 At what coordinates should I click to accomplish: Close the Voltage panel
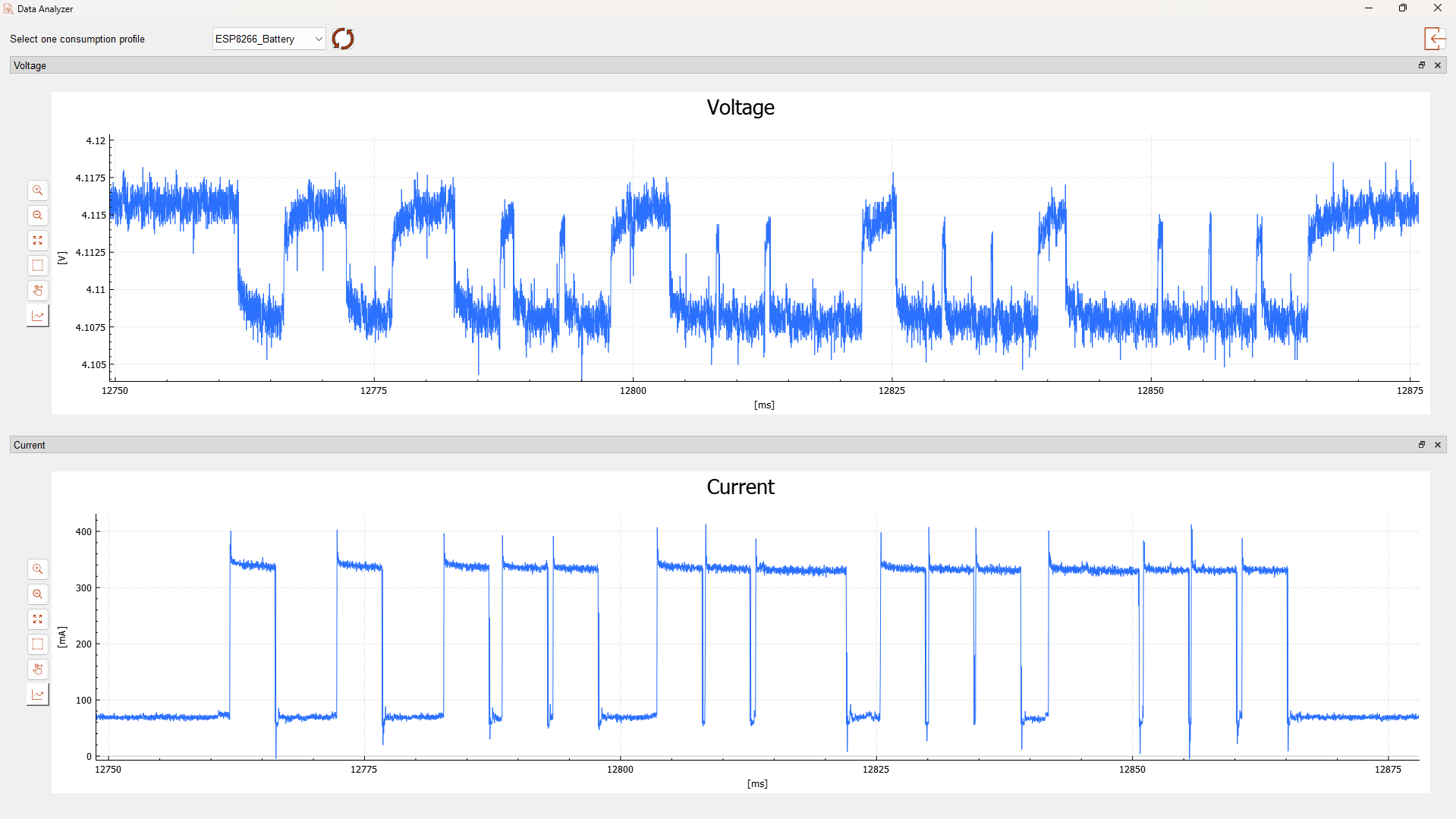point(1438,65)
